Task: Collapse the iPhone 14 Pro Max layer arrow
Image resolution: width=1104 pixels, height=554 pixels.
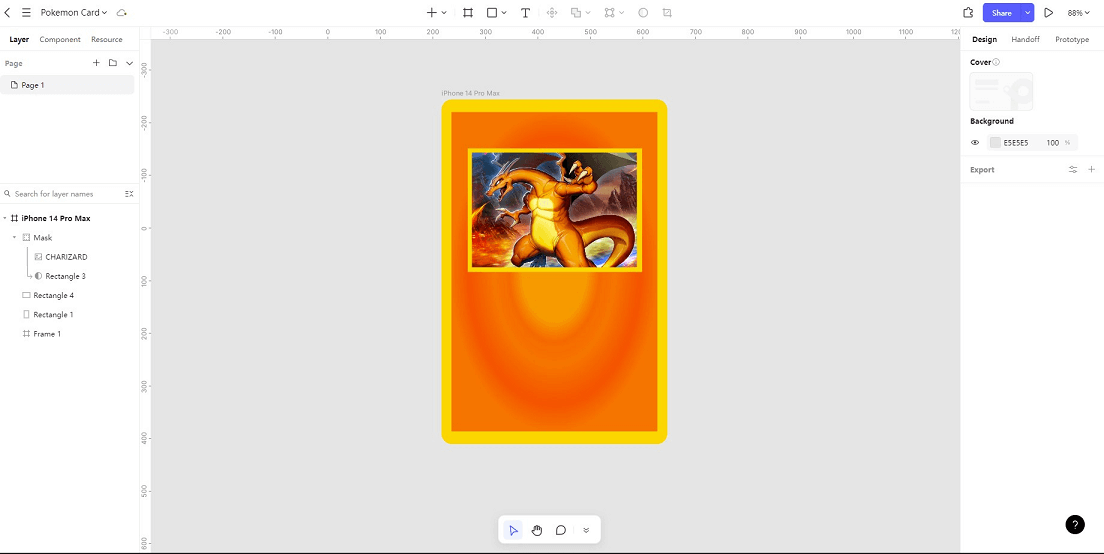Action: click(5, 218)
